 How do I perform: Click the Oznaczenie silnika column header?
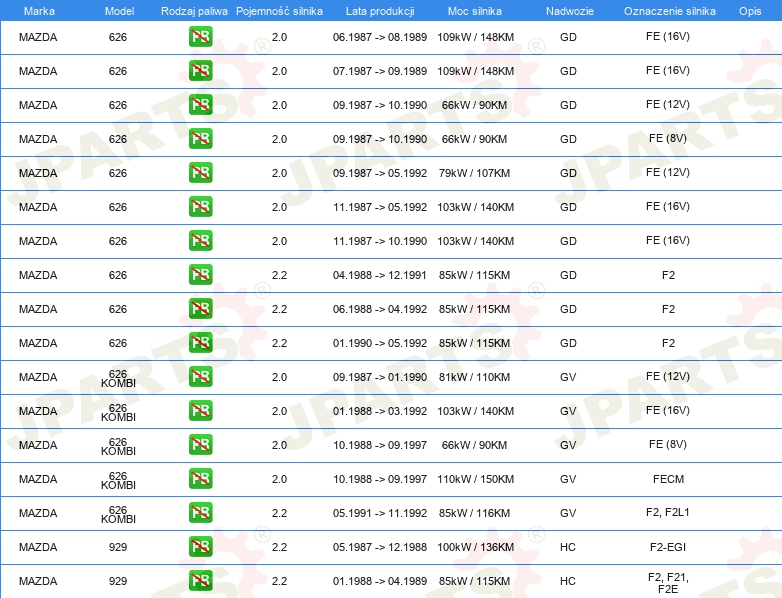[670, 11]
